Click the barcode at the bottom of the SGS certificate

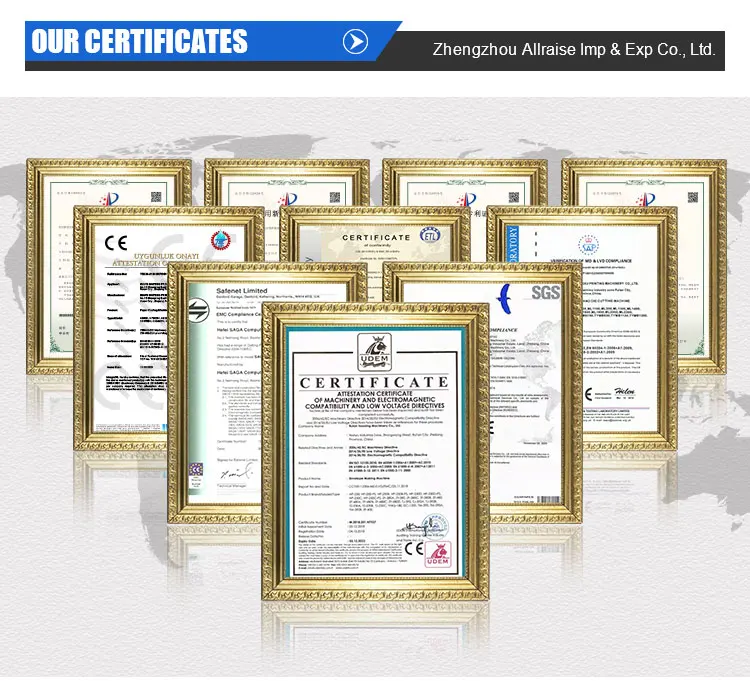[548, 499]
